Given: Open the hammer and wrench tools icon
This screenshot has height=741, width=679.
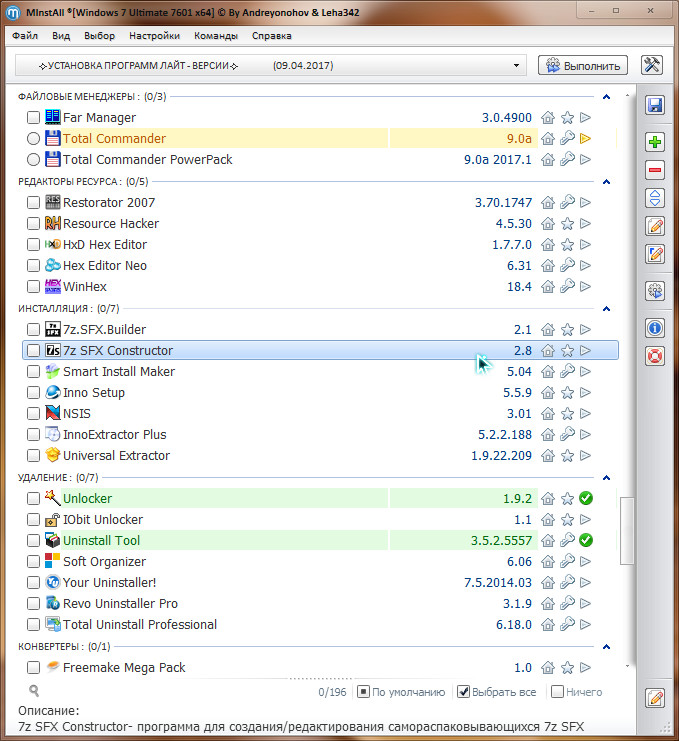Looking at the screenshot, I should [x=652, y=65].
